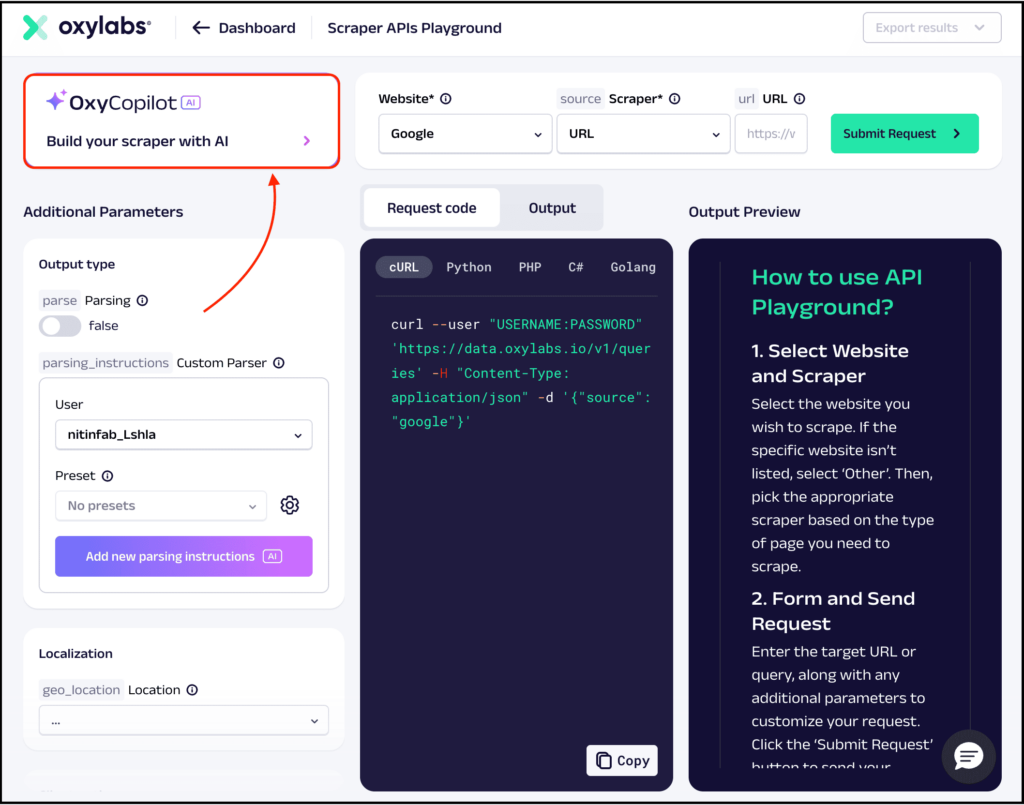This screenshot has height=805, width=1024.
Task: Toggle the Parsing switch
Action: tap(60, 326)
